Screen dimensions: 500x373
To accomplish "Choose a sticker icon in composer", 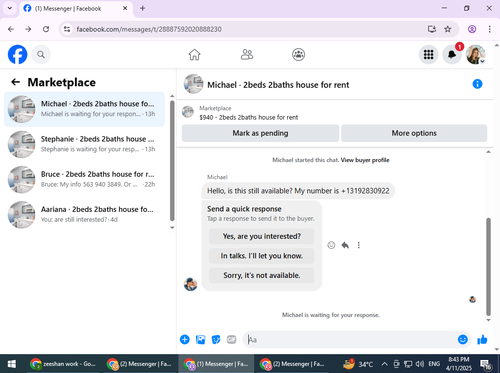I will click(216, 339).
